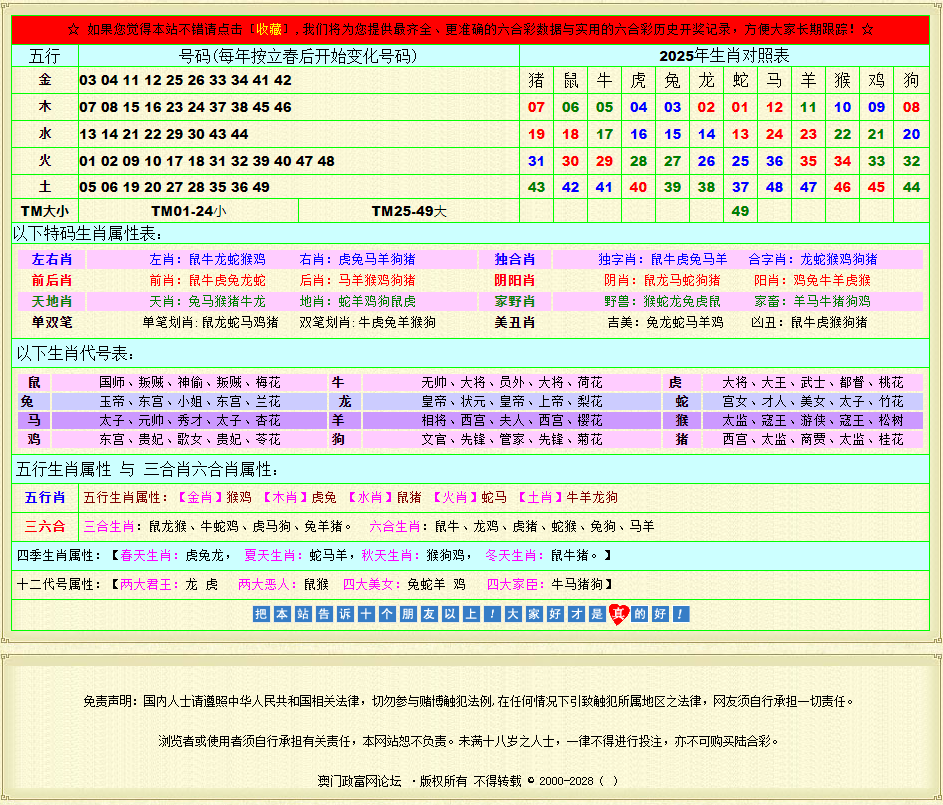Click the 春天生肖 label

click(146, 555)
